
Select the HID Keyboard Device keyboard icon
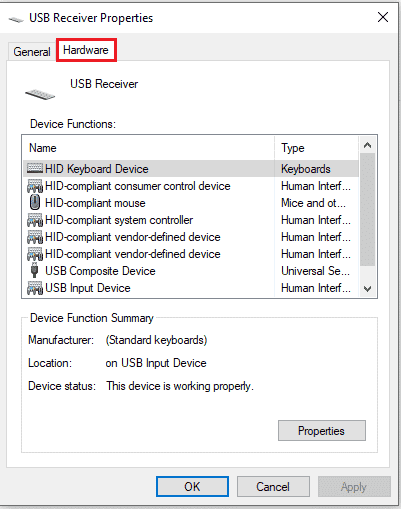[35, 168]
